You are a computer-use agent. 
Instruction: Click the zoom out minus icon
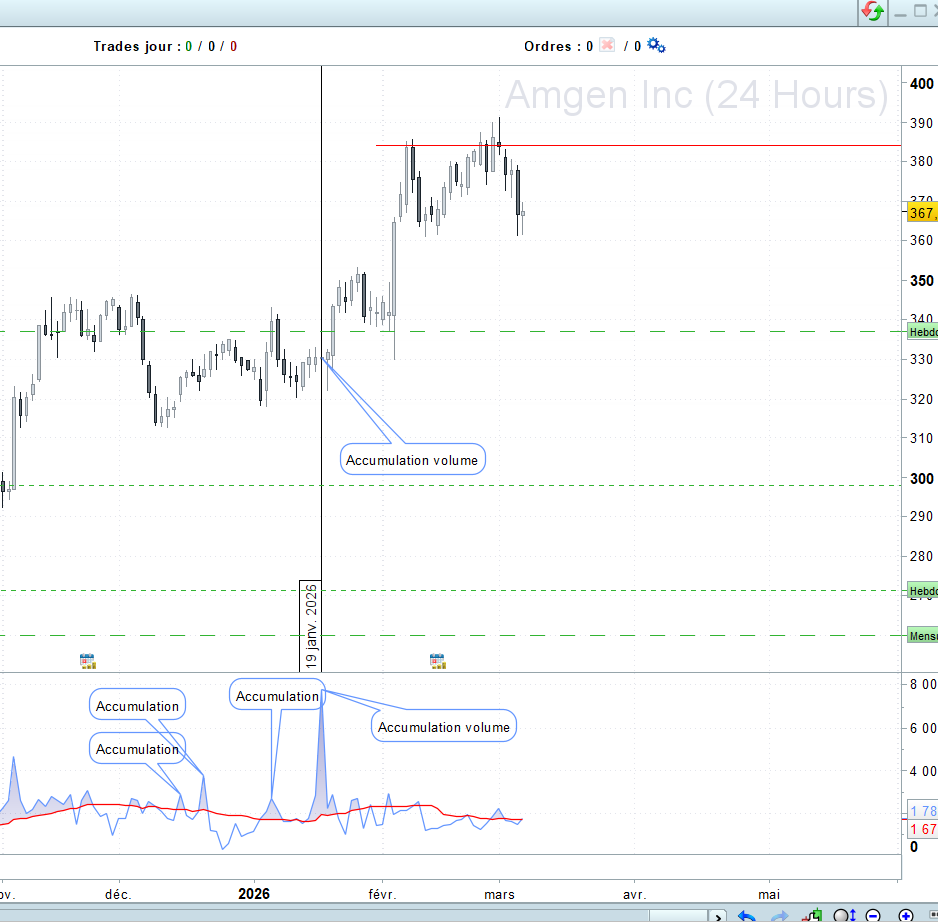click(x=873, y=915)
